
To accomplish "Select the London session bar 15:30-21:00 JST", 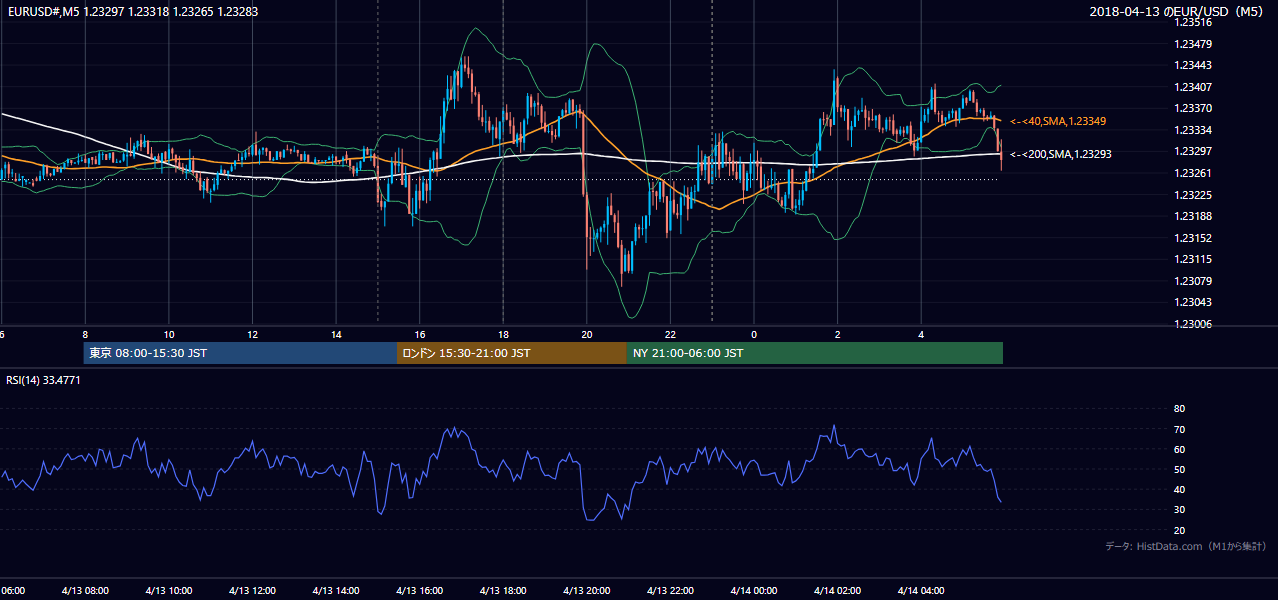I will [512, 353].
